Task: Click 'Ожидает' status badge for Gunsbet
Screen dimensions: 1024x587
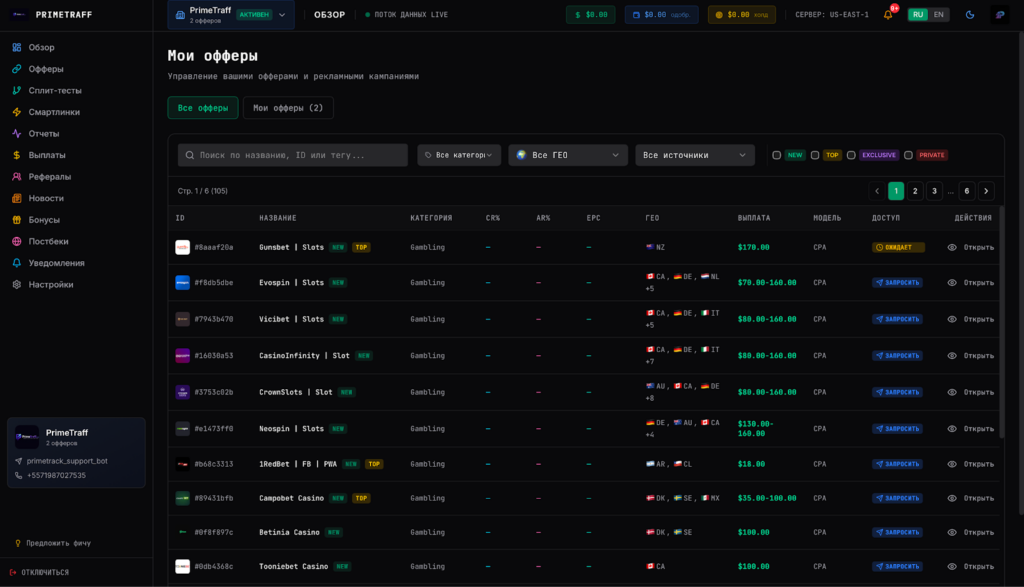Action: pyautogui.click(x=898, y=247)
